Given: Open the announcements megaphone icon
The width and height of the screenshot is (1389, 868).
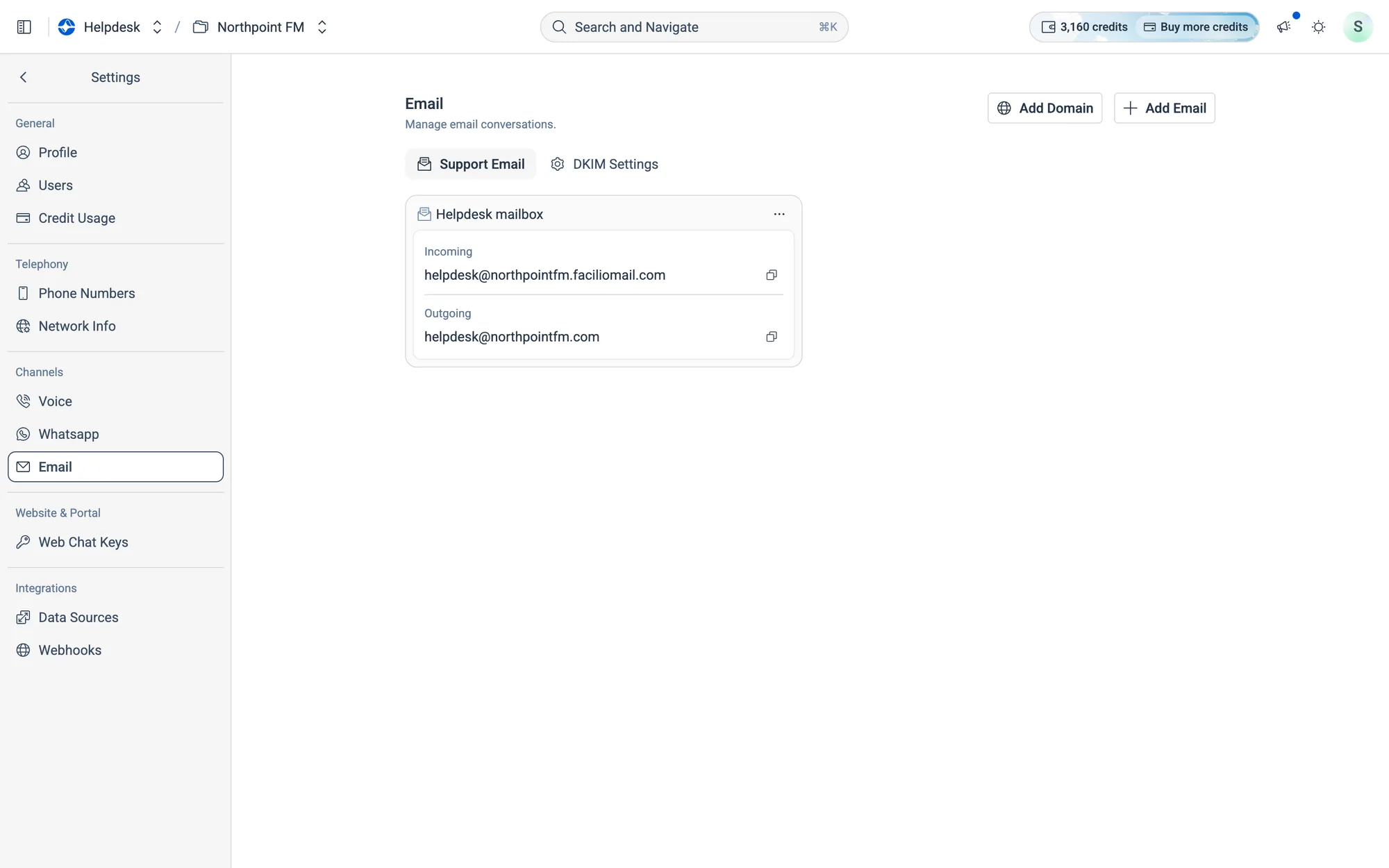Looking at the screenshot, I should click(1284, 27).
